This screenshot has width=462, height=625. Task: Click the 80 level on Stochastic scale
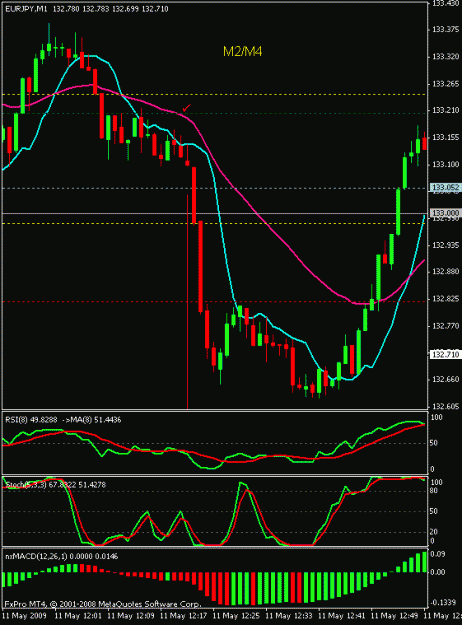434,491
